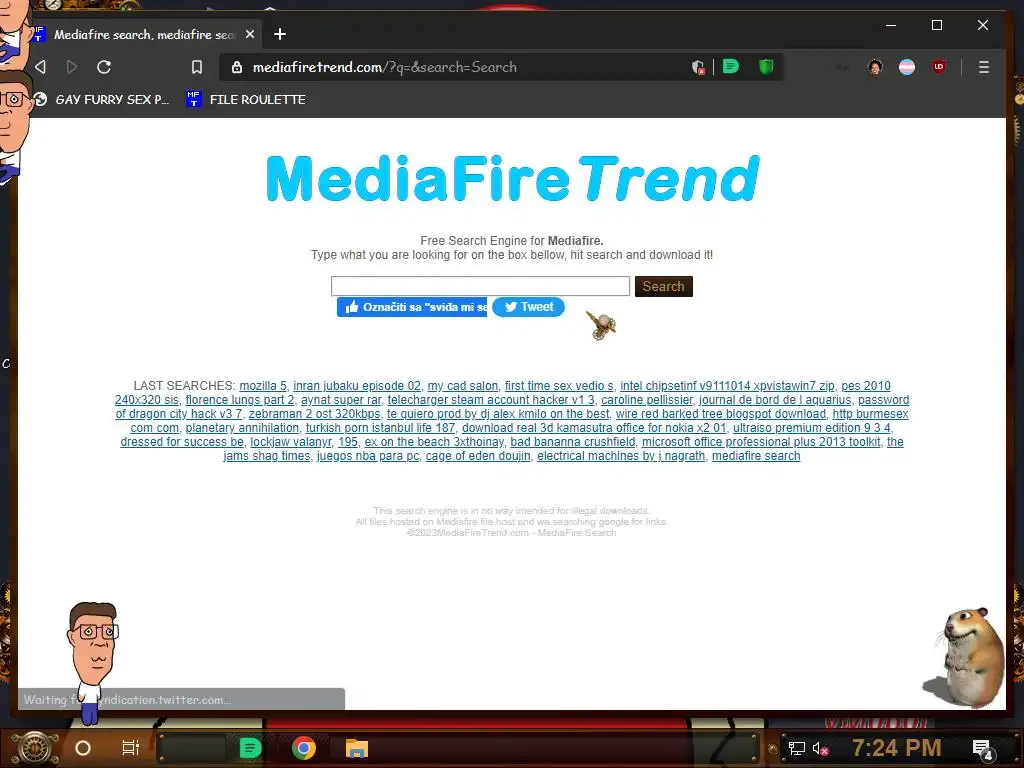Open 'zebraman 2 ost 320kbps' link
1024x768 pixels.
pos(314,414)
